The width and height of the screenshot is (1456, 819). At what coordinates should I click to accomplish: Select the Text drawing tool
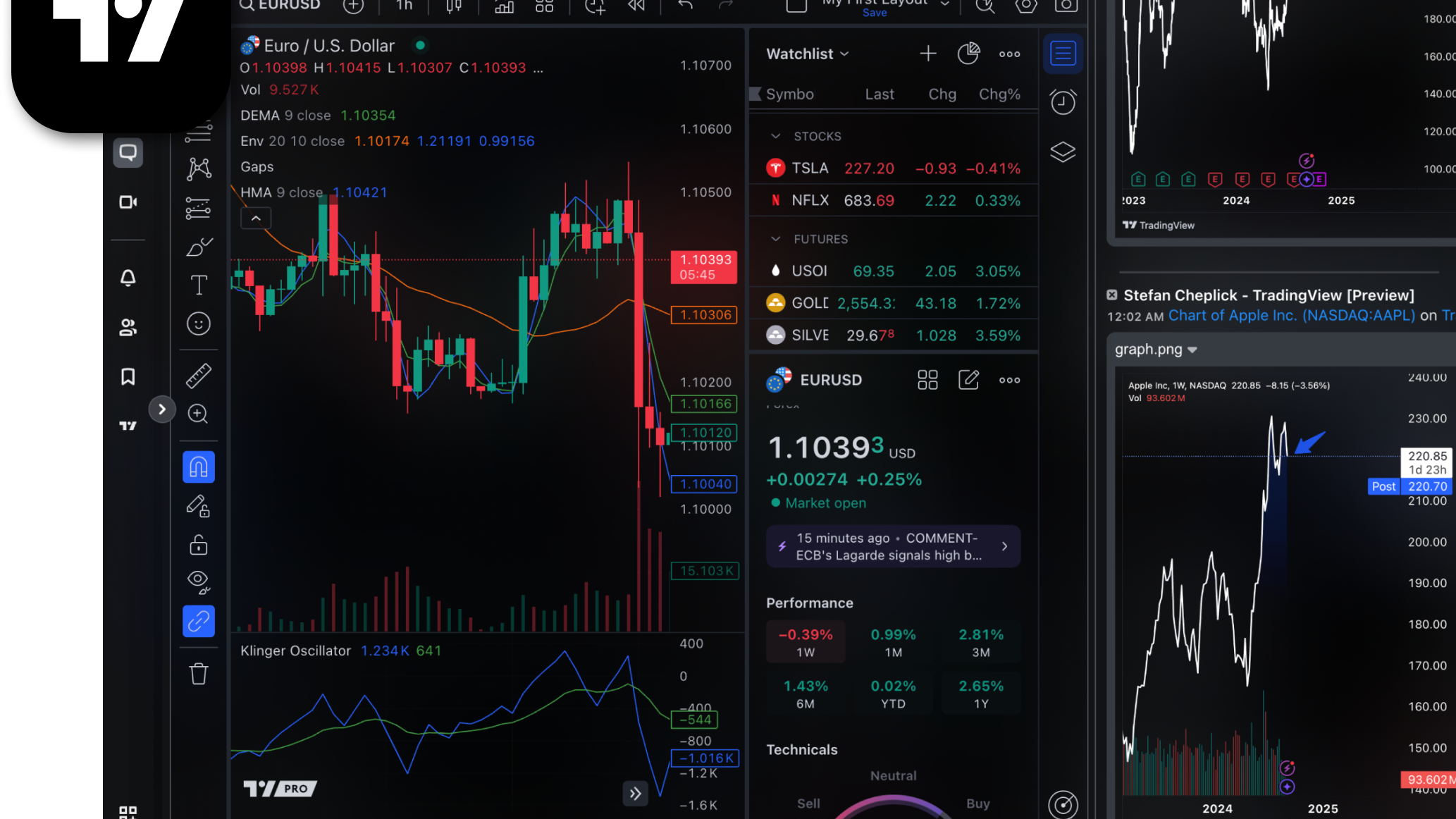(x=199, y=285)
